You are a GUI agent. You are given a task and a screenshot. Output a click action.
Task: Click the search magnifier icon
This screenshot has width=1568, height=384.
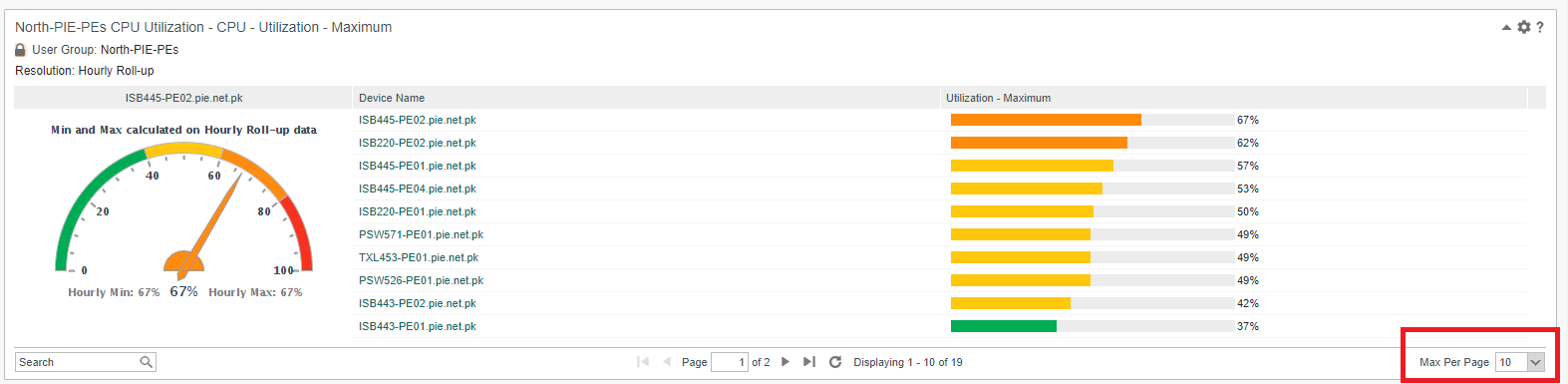pyautogui.click(x=147, y=362)
